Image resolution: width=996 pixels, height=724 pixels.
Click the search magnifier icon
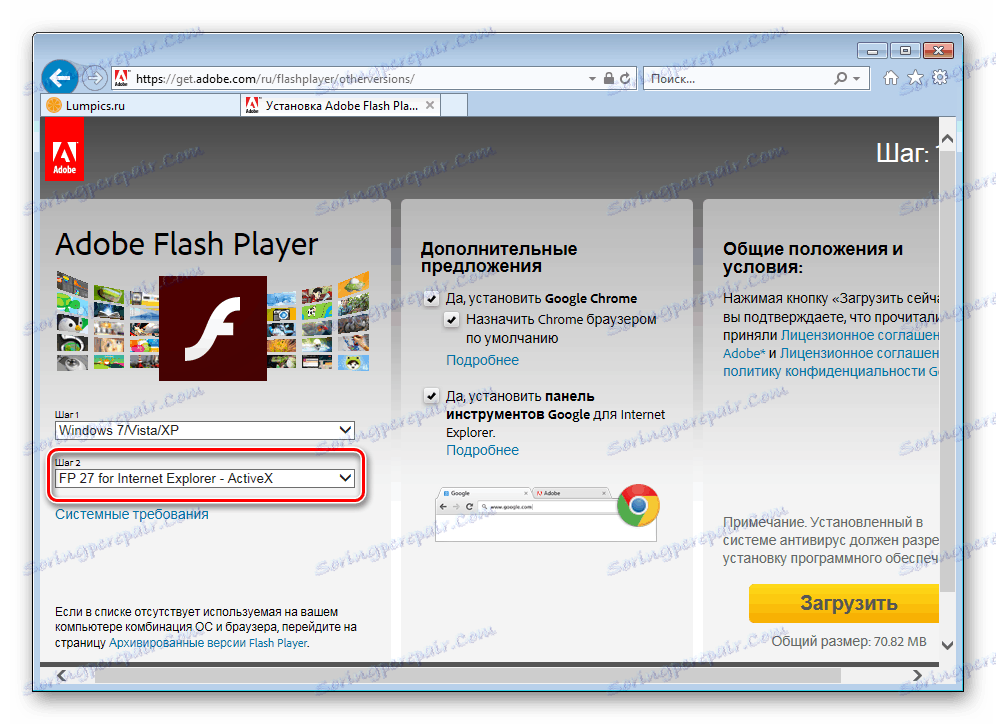pyautogui.click(x=840, y=78)
